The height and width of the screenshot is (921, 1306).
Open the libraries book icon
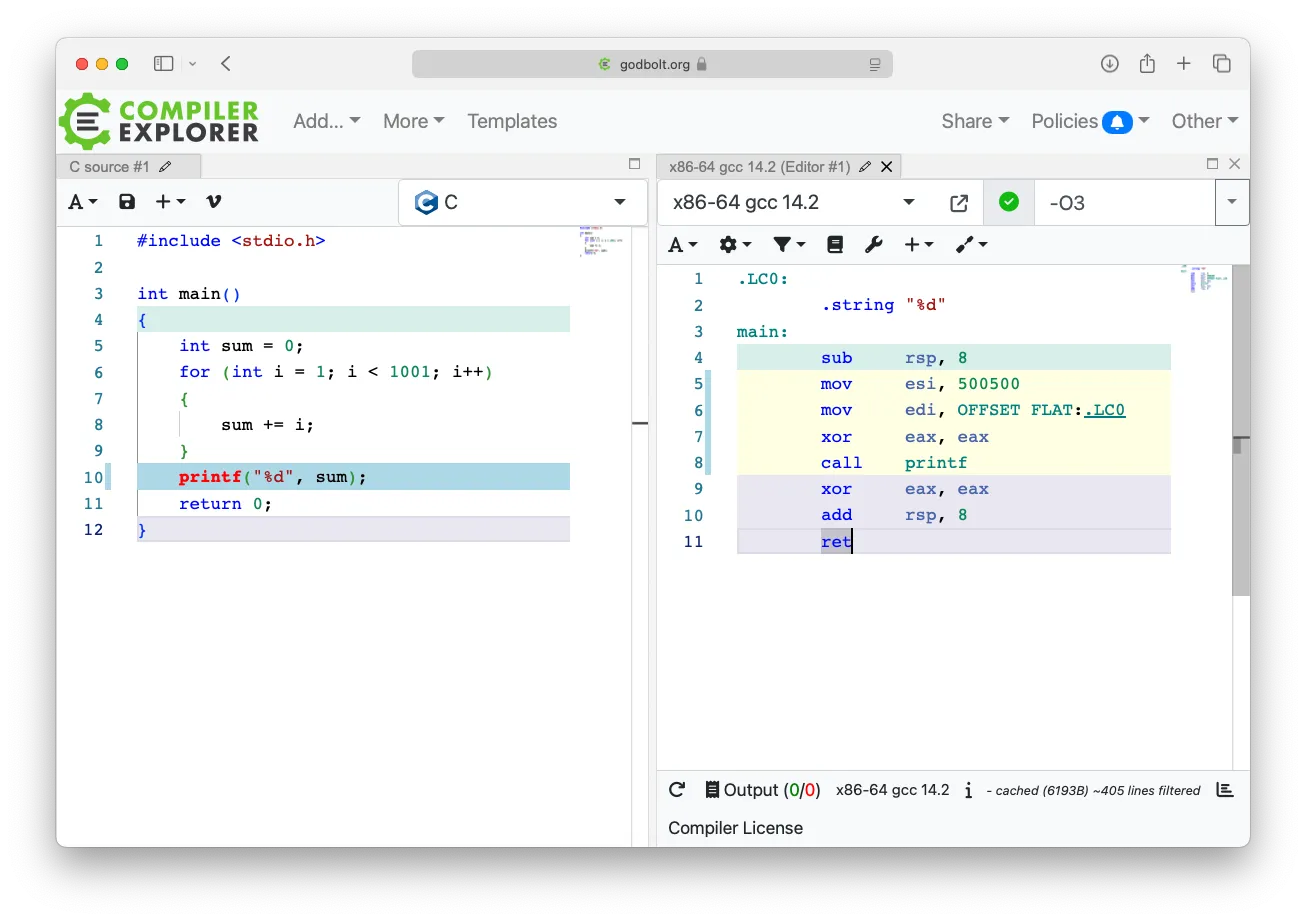pyautogui.click(x=836, y=245)
